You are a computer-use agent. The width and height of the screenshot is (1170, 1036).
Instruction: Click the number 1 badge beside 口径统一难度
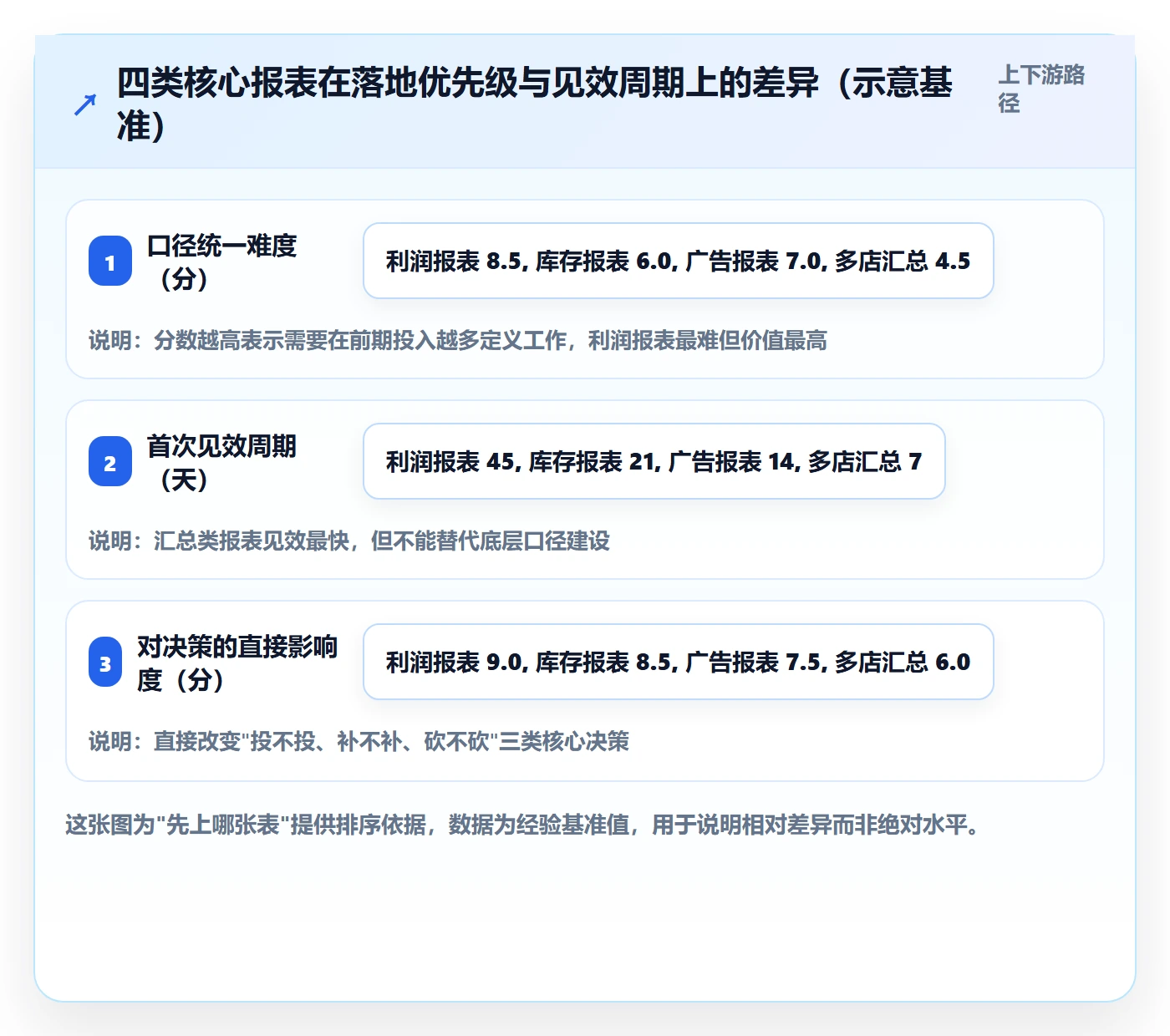[110, 261]
